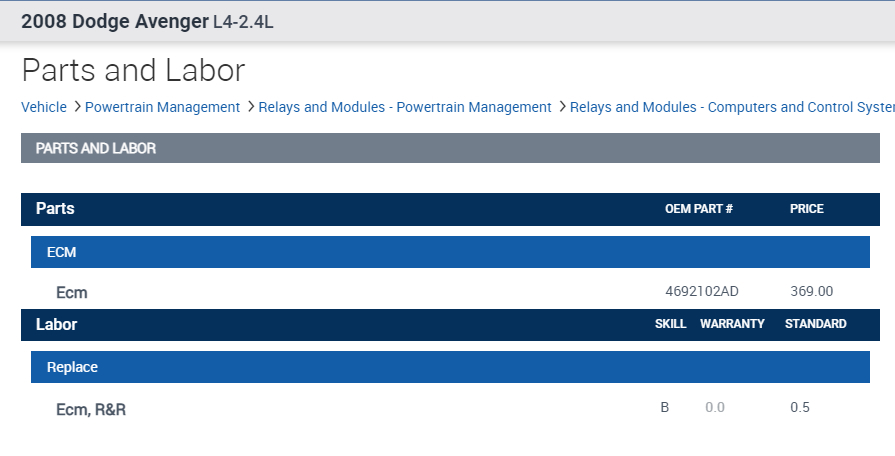This screenshot has height=456, width=895.
Task: Open the Powertrain Management breadcrumb link
Action: click(x=162, y=107)
